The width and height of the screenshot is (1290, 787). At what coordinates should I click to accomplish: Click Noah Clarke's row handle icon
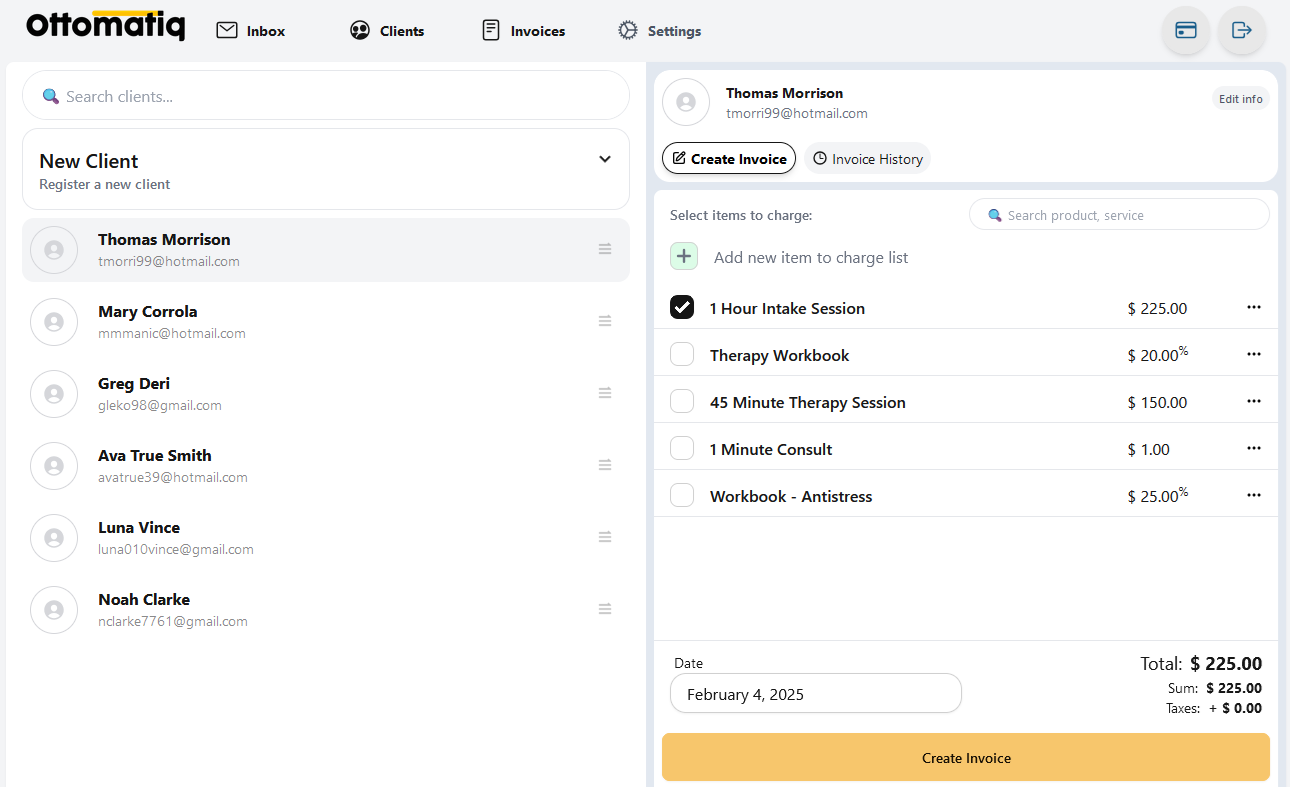[x=605, y=609]
